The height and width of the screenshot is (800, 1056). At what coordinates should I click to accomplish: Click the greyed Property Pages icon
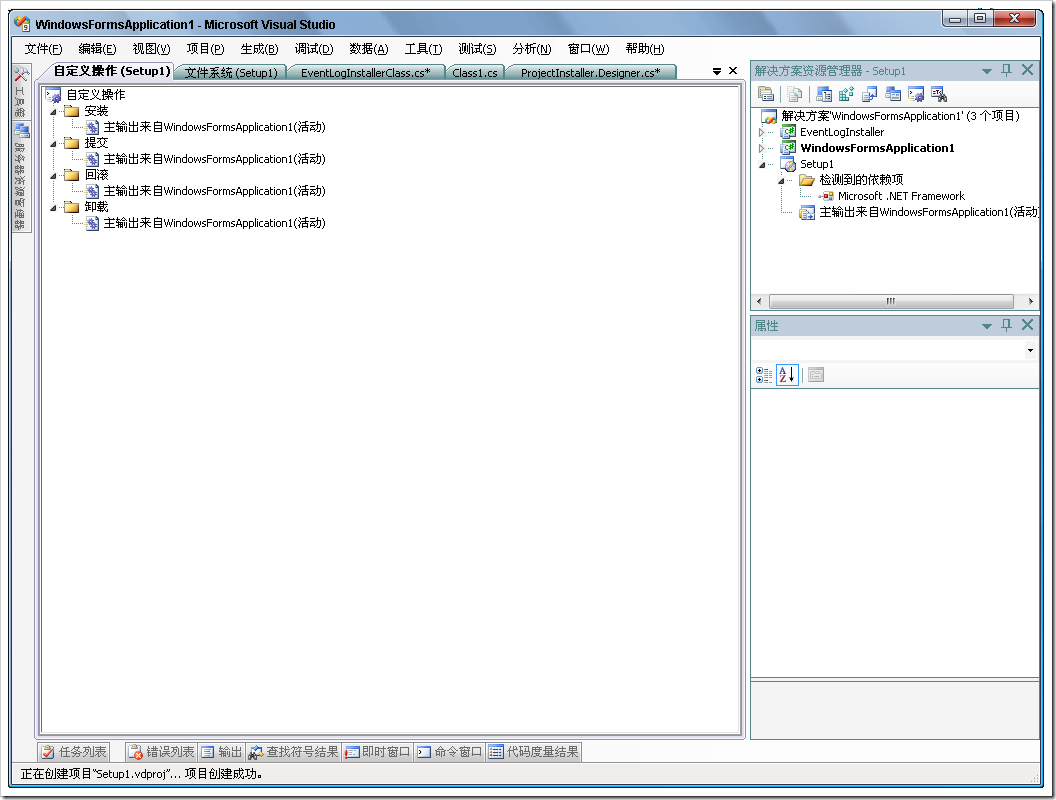816,375
